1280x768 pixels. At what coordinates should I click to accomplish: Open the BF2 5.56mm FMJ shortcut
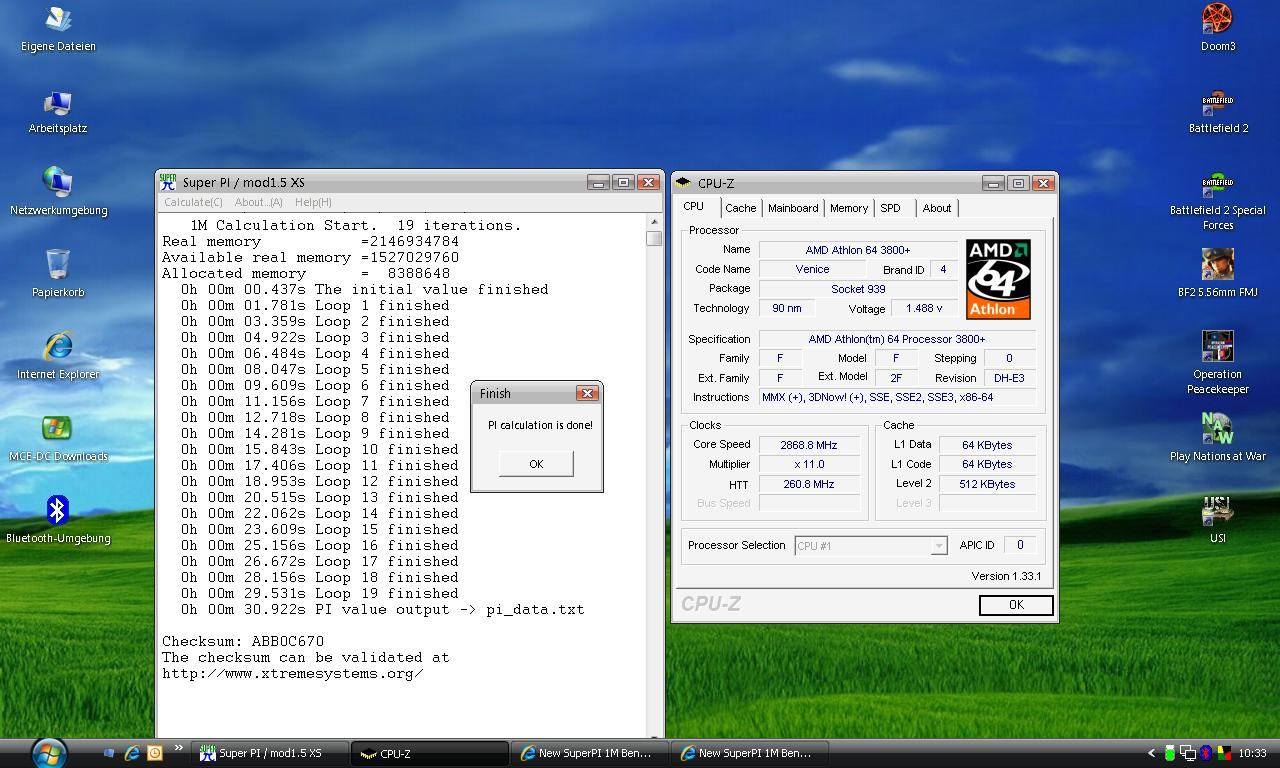coord(1217,274)
